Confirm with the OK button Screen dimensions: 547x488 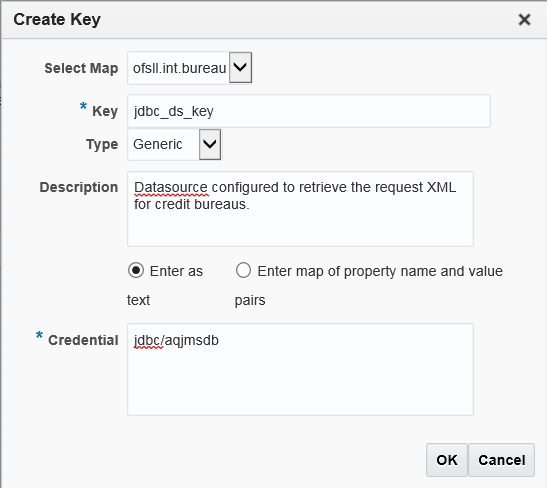(x=447, y=460)
